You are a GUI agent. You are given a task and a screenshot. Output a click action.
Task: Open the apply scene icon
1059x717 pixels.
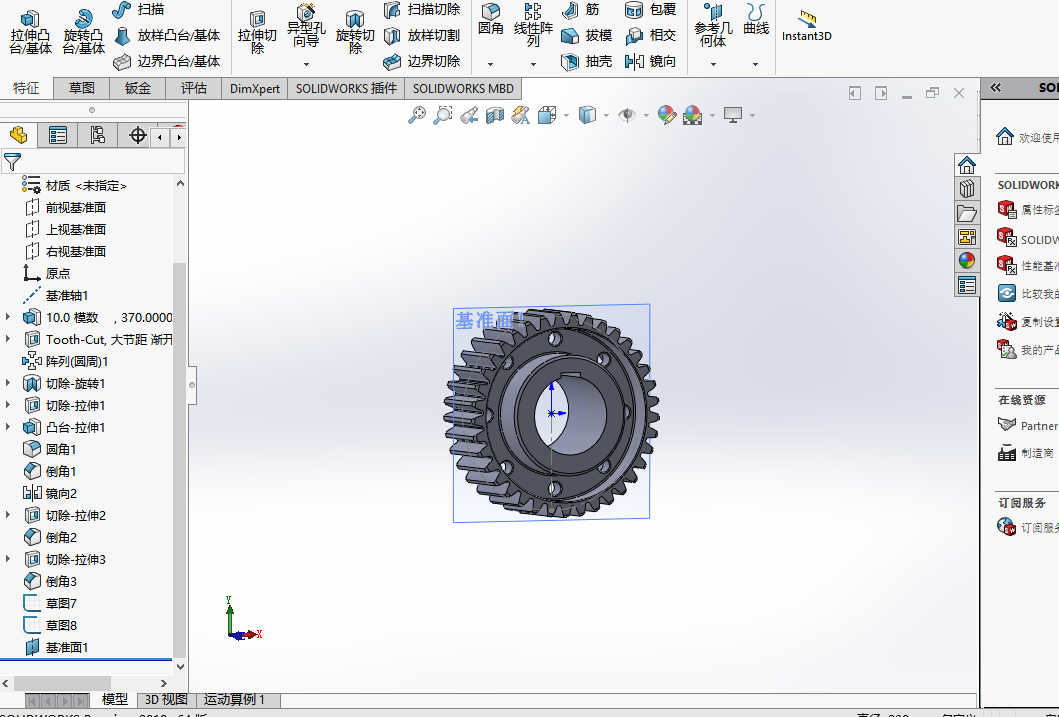click(693, 115)
